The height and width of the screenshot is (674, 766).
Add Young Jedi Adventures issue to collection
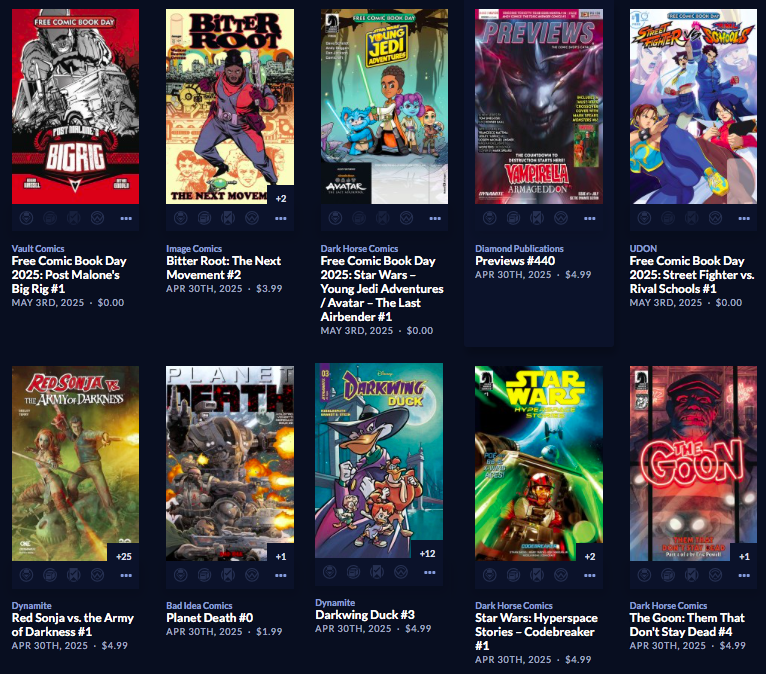(x=359, y=218)
